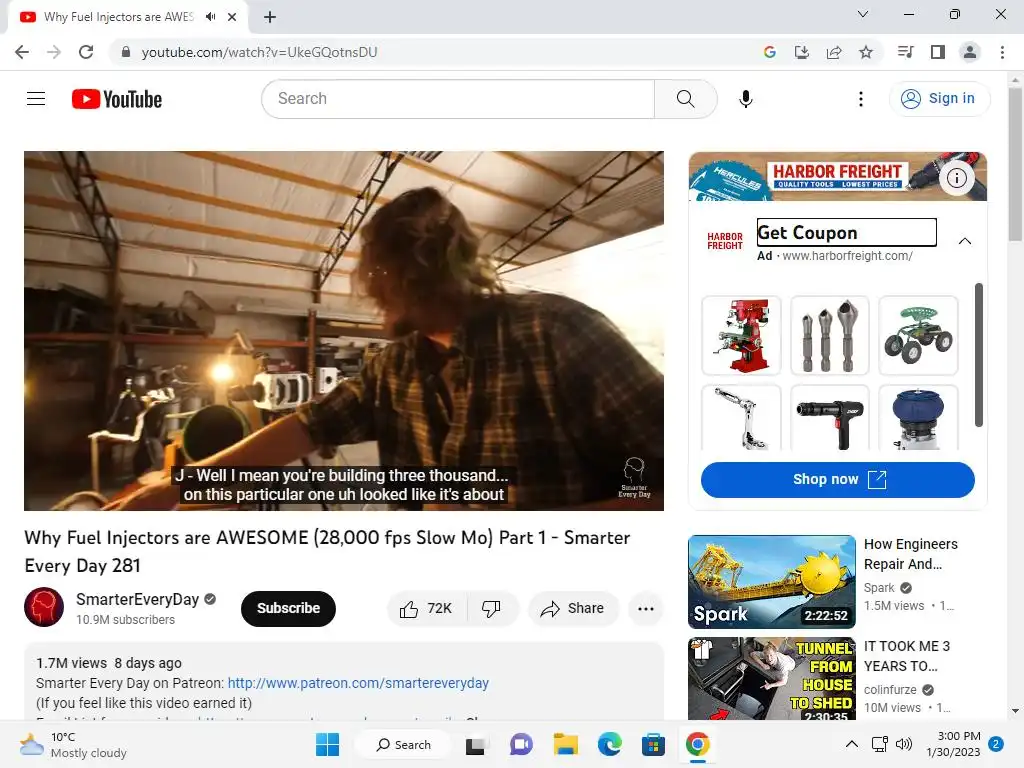Screen dimensions: 1024x768
Task: Share the Fuel Injectors video
Action: tap(573, 609)
